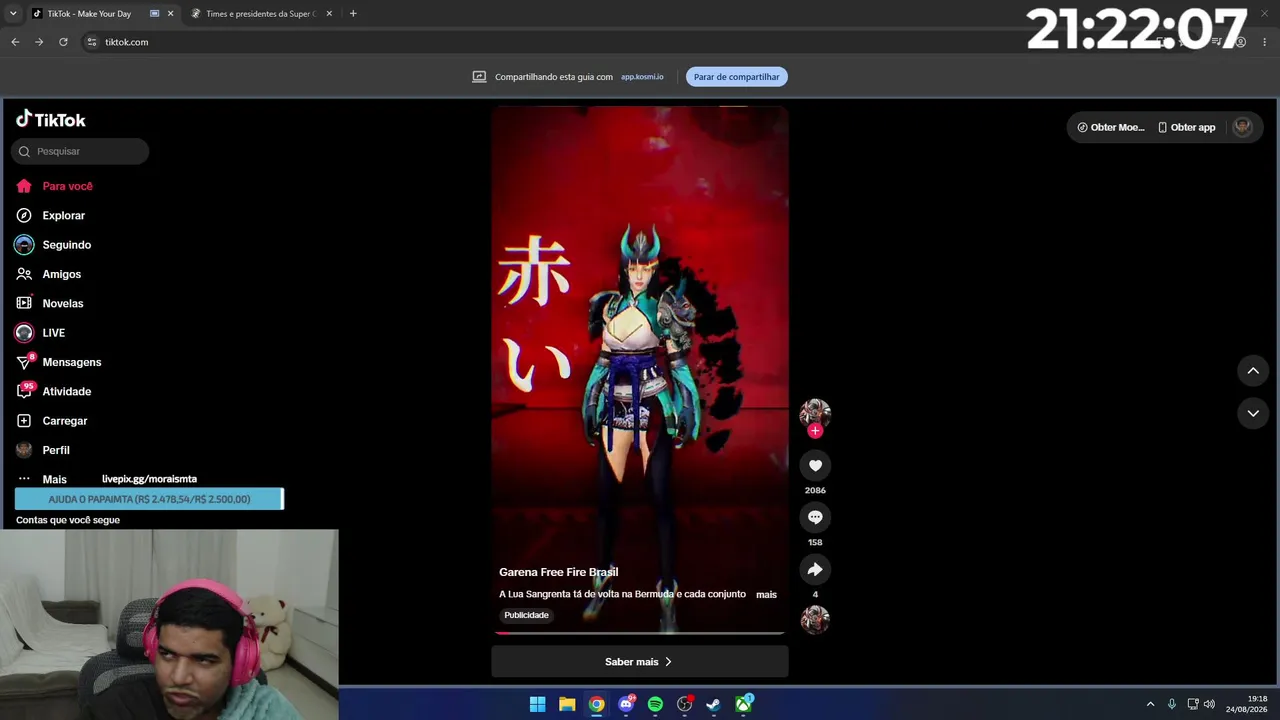Follow the advertiser with the plus icon
1280x720 pixels.
[815, 431]
